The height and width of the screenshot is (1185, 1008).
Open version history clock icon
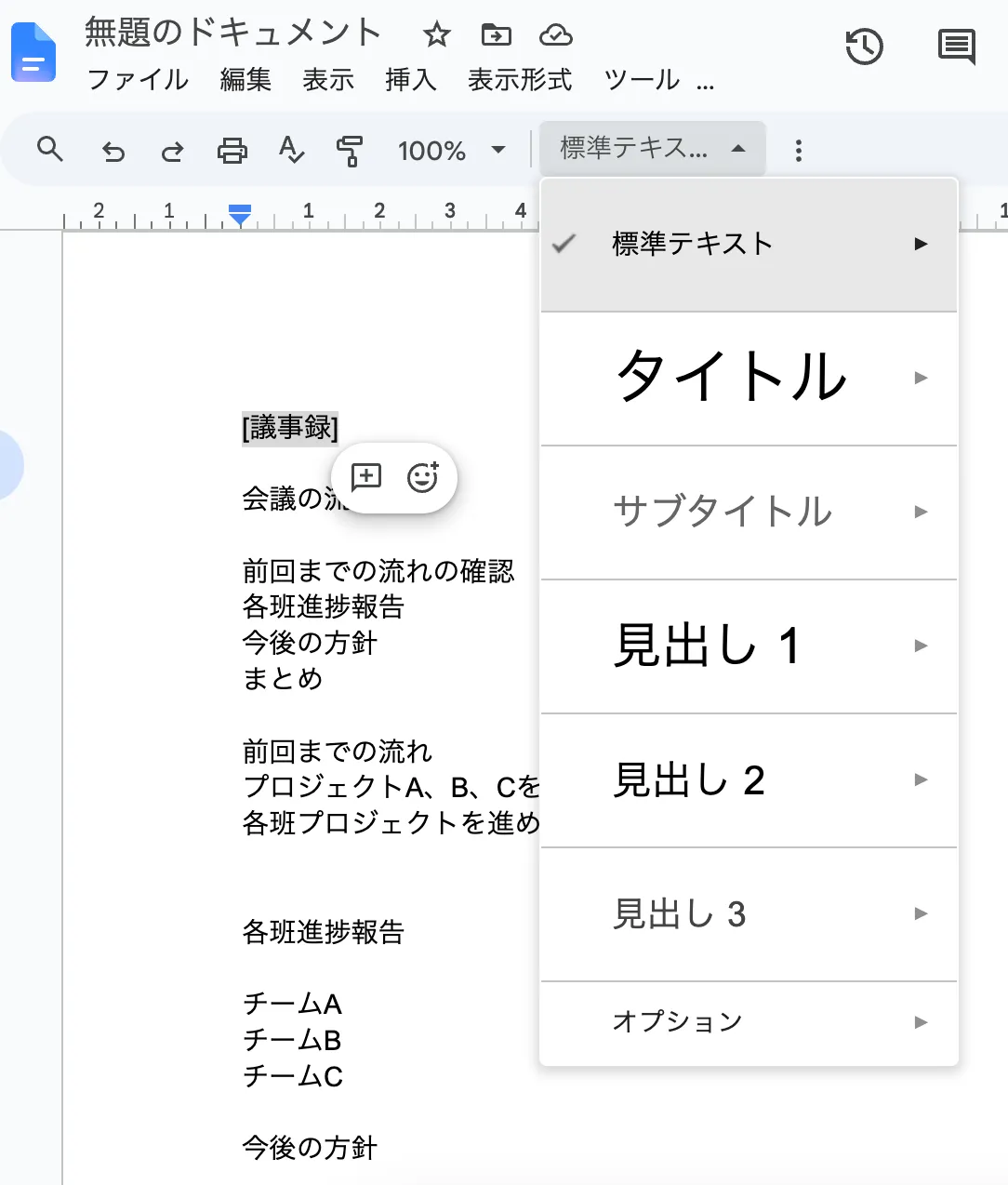(864, 47)
